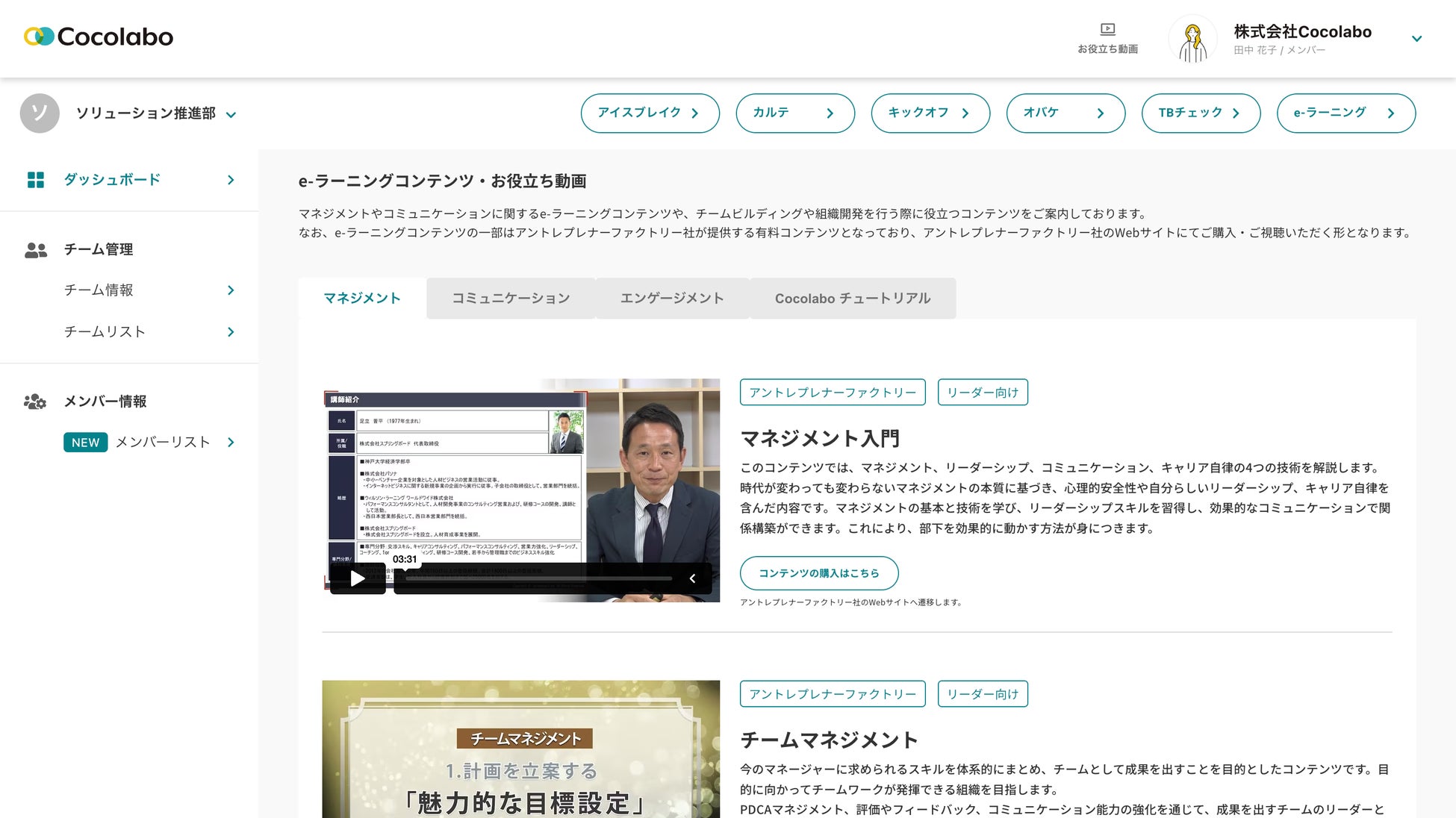Image resolution: width=1456 pixels, height=818 pixels.
Task: Click the dashboard grid icon
Action: pos(36,180)
